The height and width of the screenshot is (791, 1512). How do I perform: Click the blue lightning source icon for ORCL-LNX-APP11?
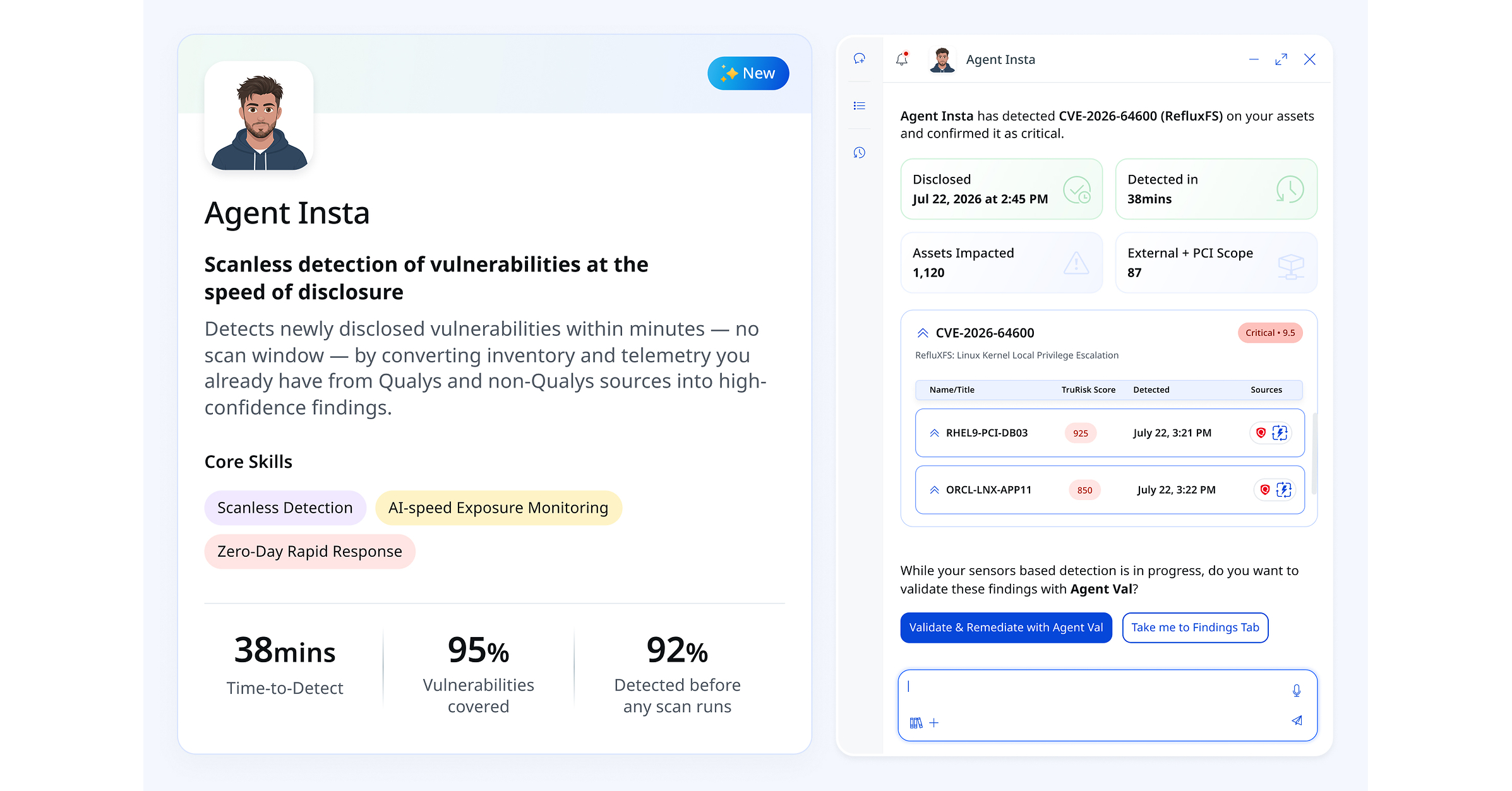[1284, 490]
